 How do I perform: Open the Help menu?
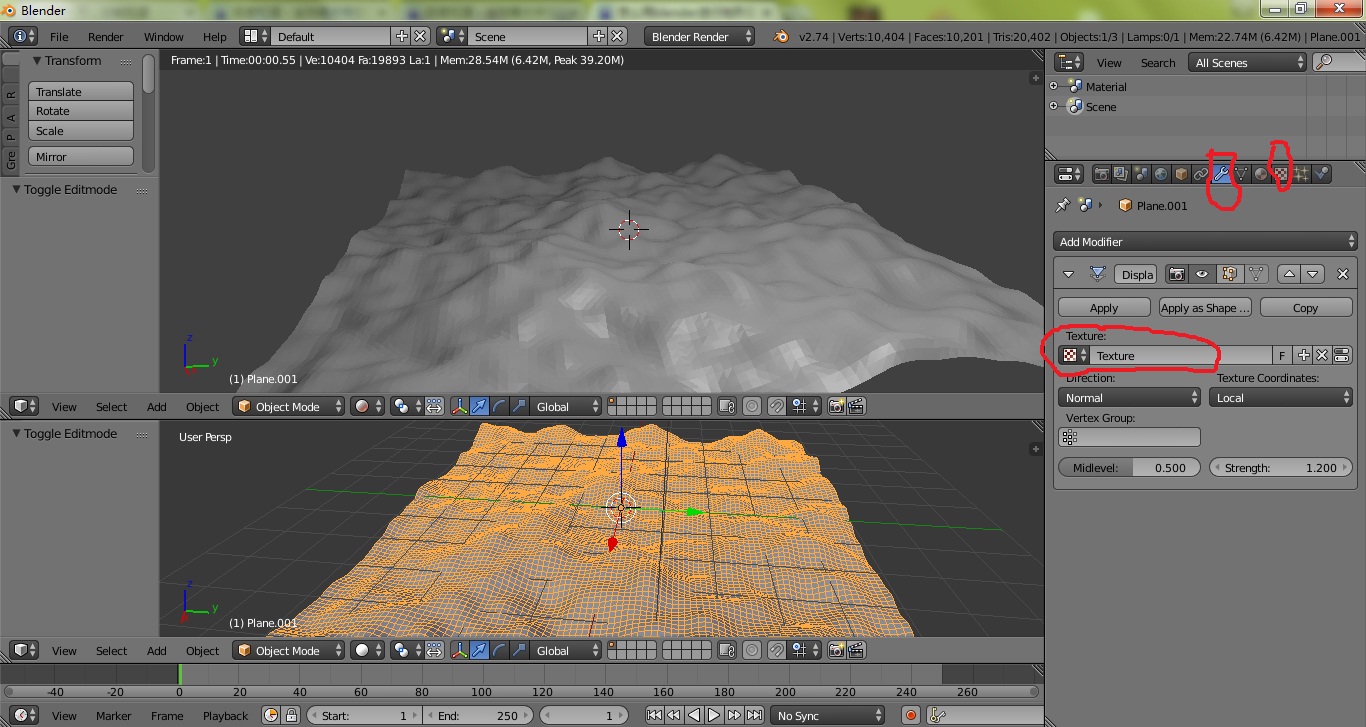tap(215, 37)
